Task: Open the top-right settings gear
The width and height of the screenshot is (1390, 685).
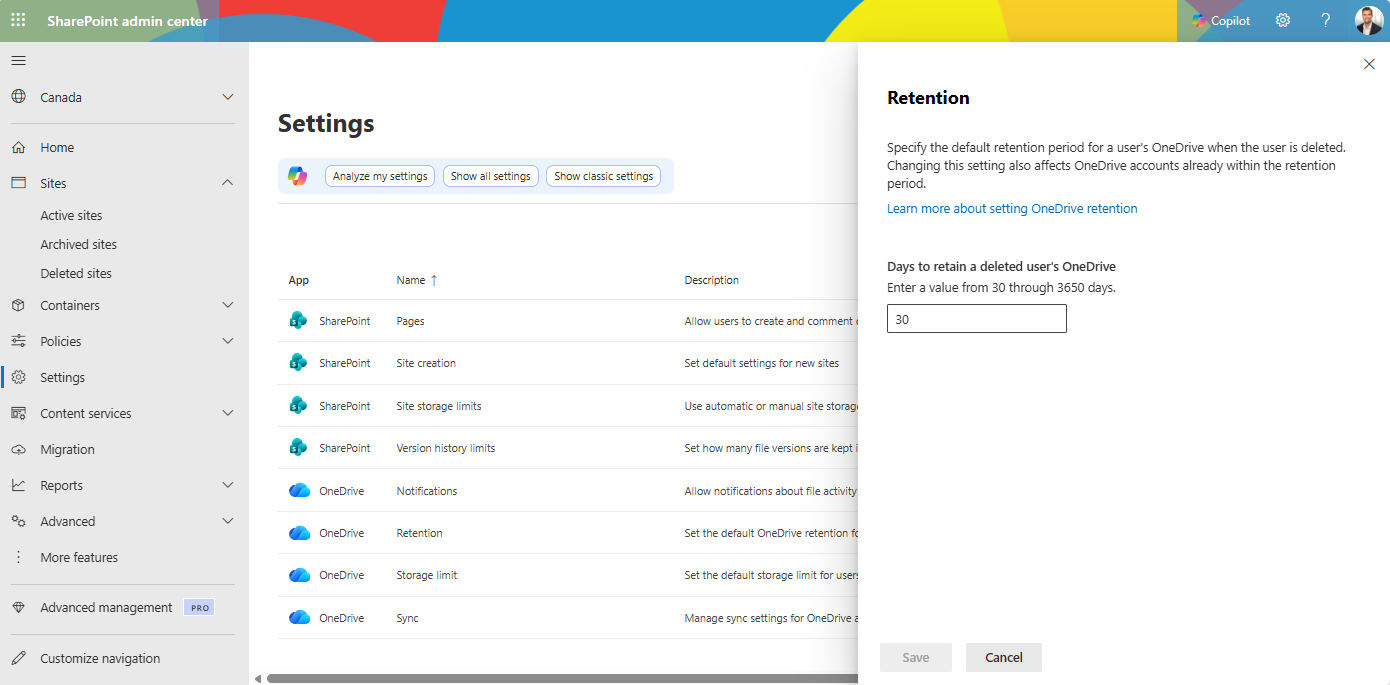Action: 1282,20
